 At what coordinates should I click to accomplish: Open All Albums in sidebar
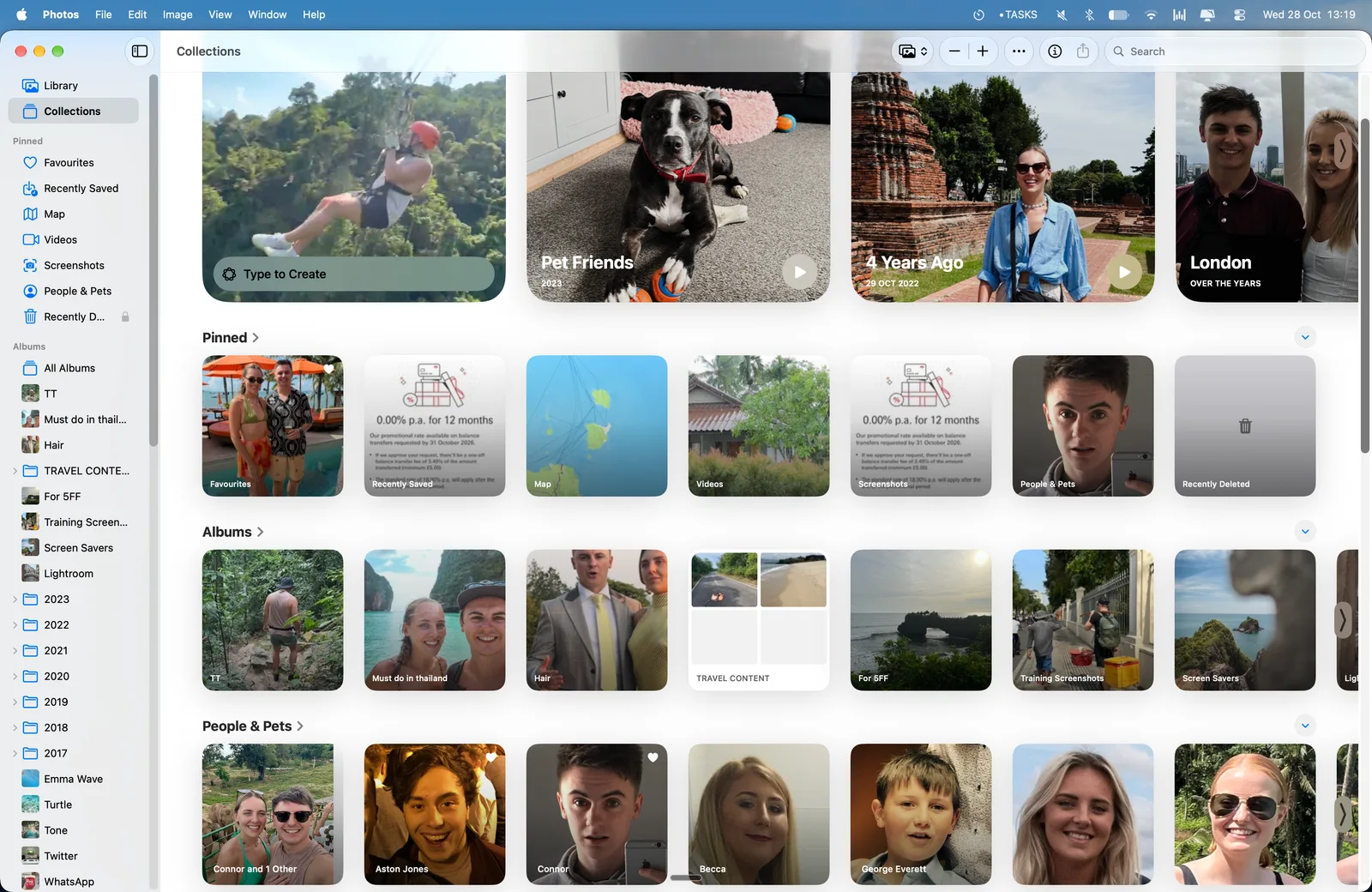point(73,369)
